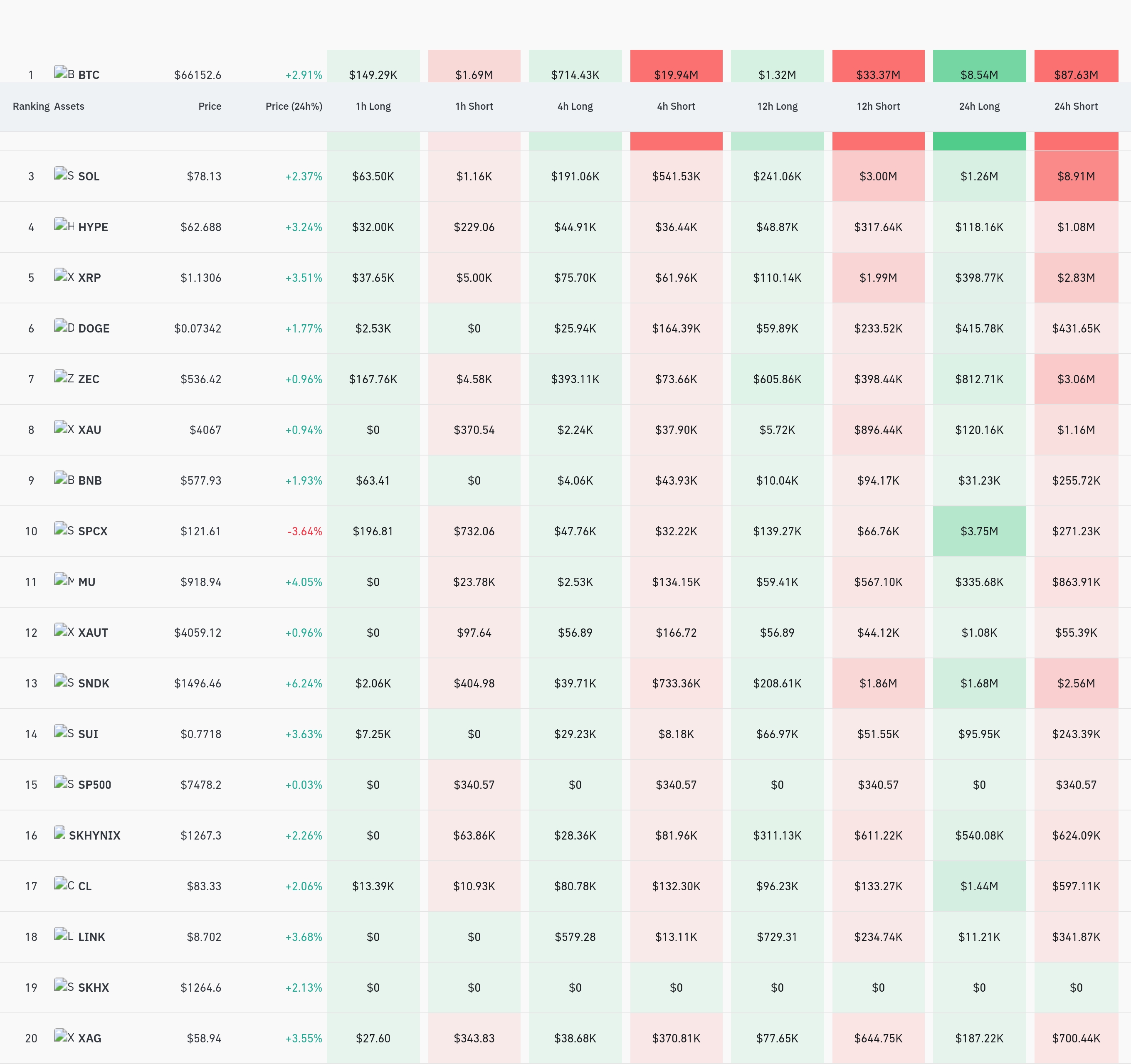This screenshot has width=1131, height=1064.
Task: Open the SNDK asset link
Action: (x=93, y=683)
